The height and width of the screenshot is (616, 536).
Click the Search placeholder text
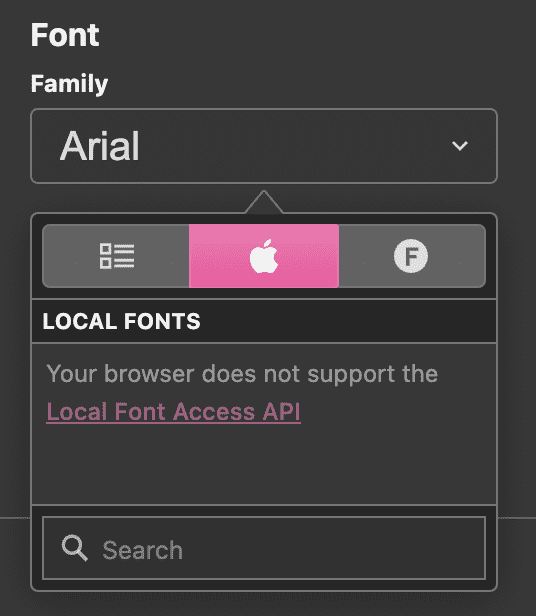[143, 550]
